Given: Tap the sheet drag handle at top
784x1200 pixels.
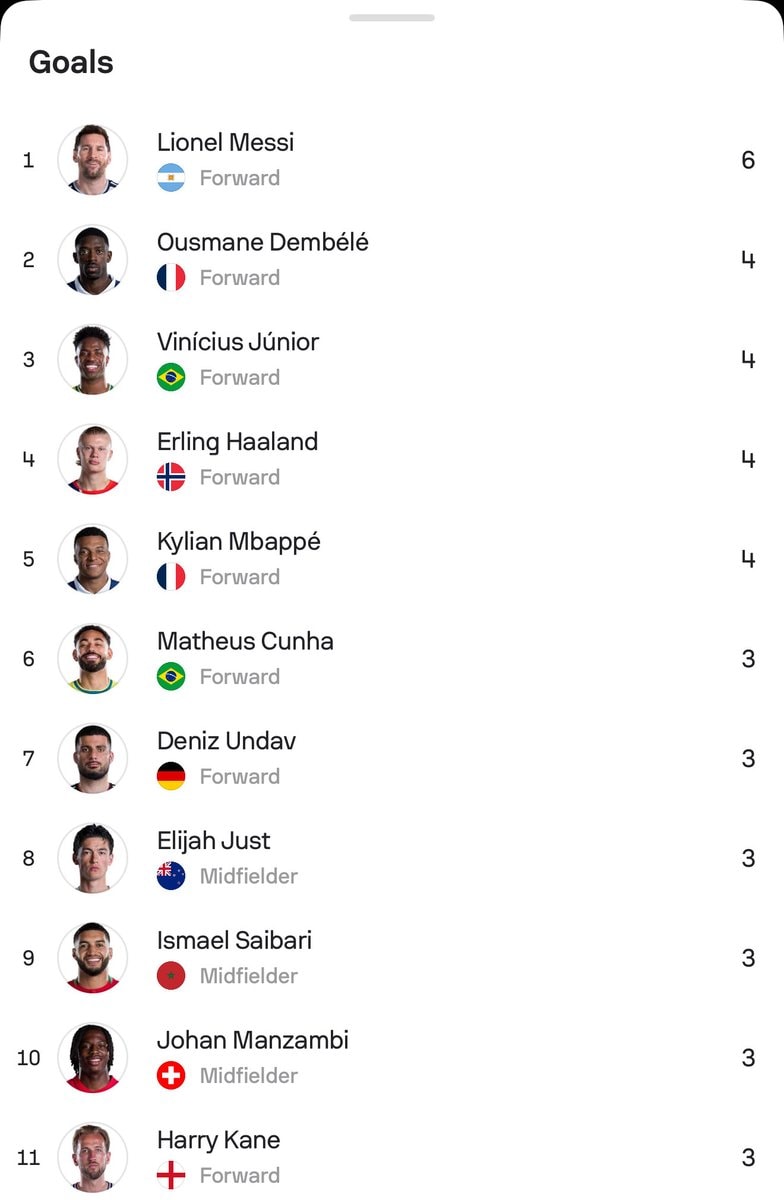Looking at the screenshot, I should pos(392,18).
